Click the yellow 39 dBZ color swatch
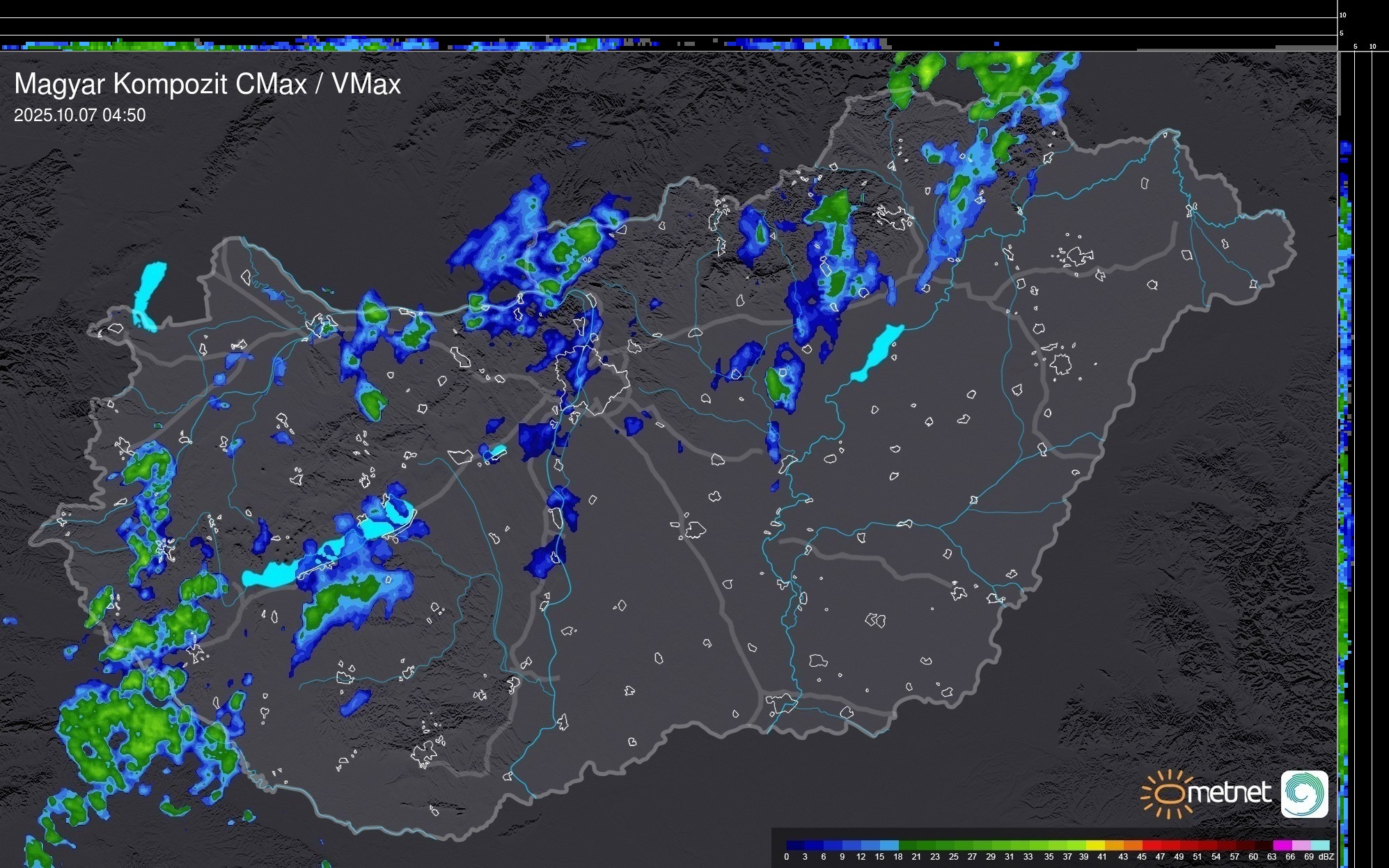 pyautogui.click(x=1095, y=845)
